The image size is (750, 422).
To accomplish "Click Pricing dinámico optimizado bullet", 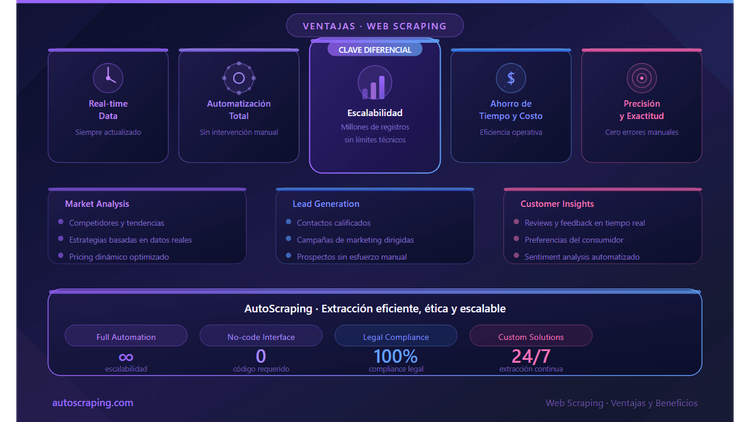I will (x=119, y=257).
